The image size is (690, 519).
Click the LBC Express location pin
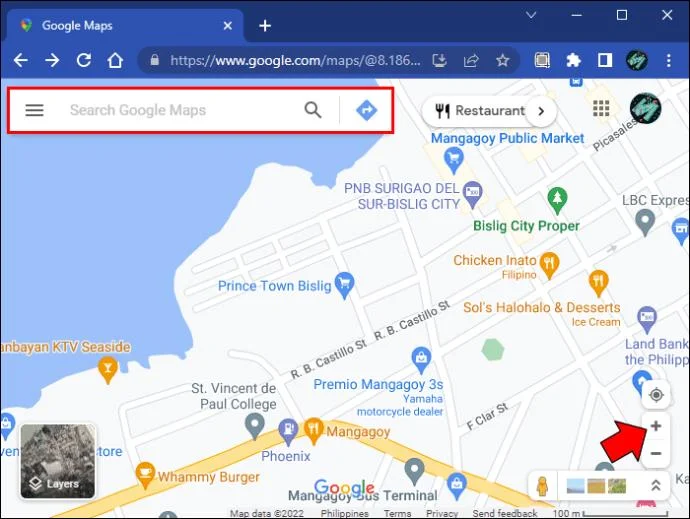tap(645, 222)
